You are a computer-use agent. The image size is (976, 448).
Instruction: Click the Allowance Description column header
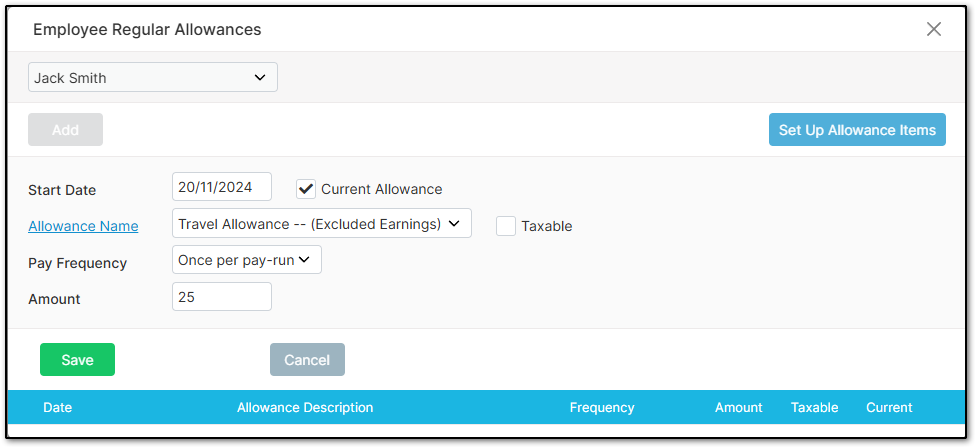click(305, 408)
